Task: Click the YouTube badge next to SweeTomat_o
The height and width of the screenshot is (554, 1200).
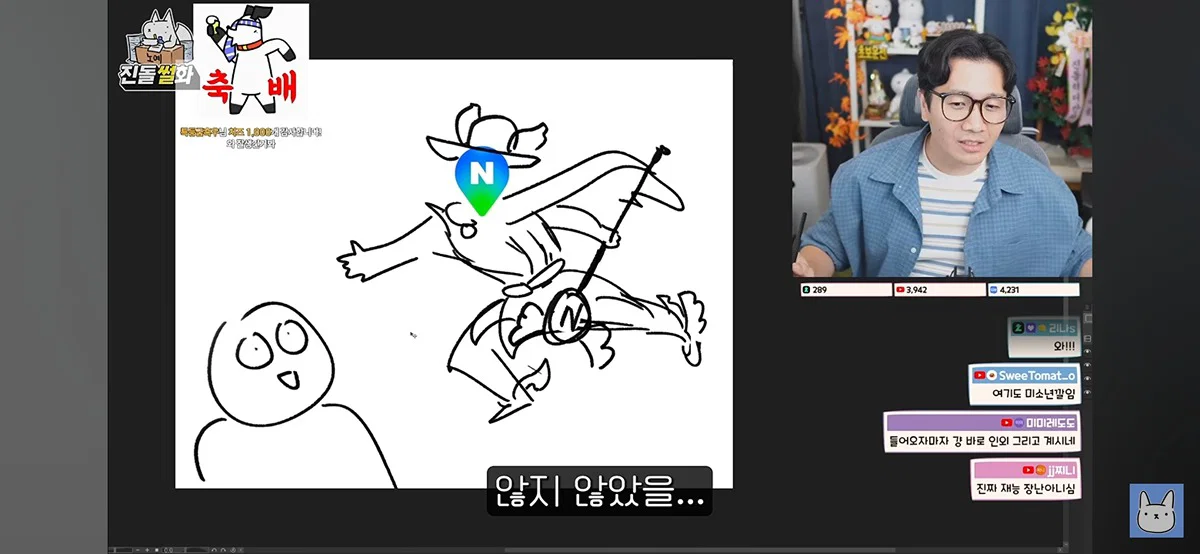Action: [x=979, y=375]
